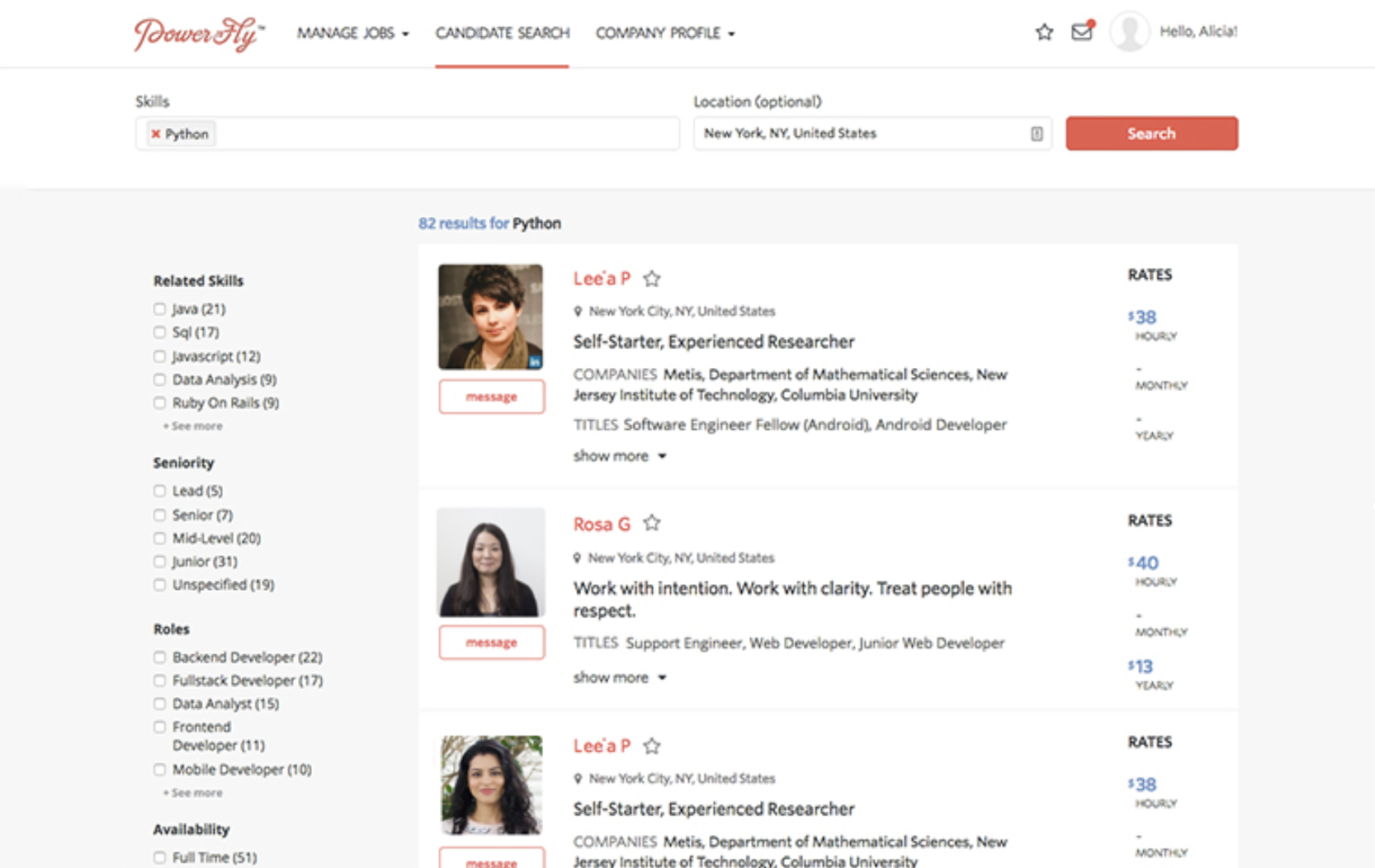Message candidate Rosa G
Image resolution: width=1375 pixels, height=868 pixels.
[x=491, y=642]
